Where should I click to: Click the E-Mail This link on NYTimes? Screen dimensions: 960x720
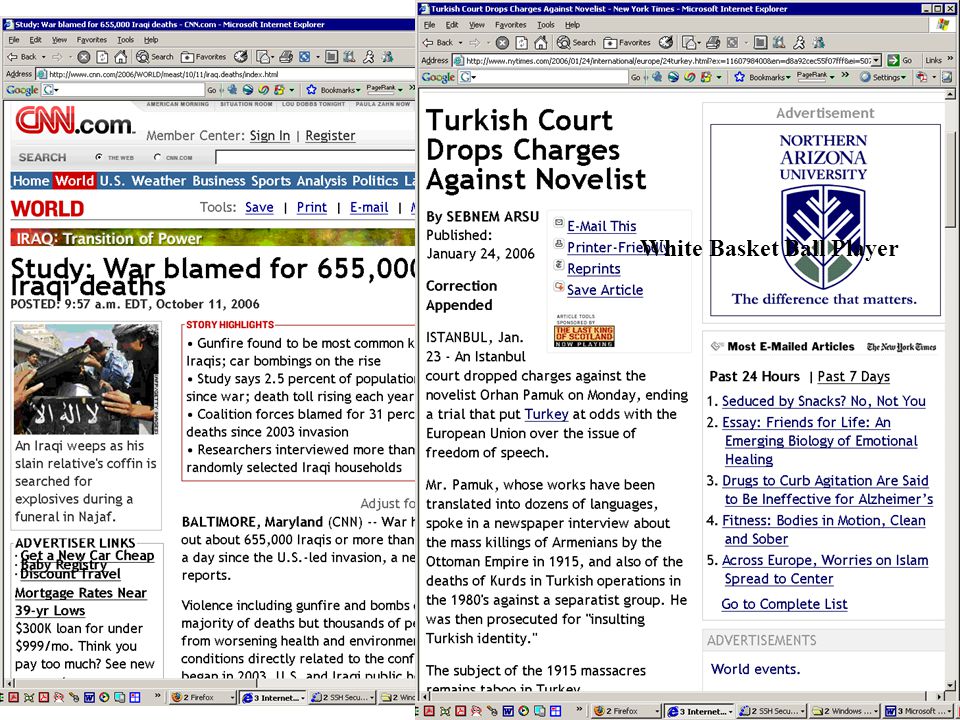pyautogui.click(x=601, y=226)
